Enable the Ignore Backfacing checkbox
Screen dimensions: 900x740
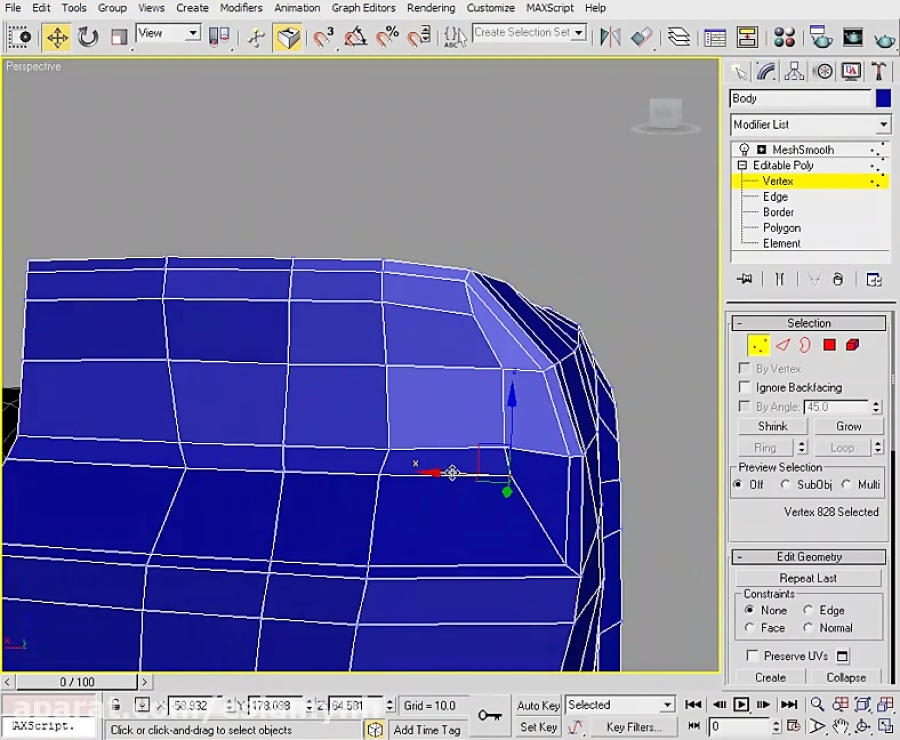pos(744,387)
